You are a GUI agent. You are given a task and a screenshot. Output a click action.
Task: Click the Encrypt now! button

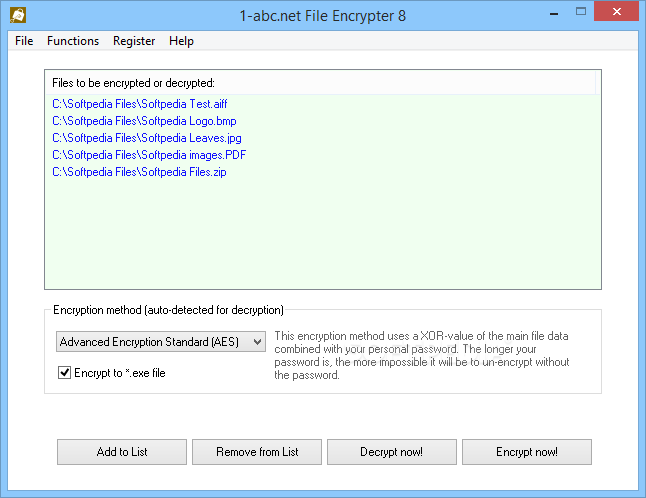click(x=527, y=452)
